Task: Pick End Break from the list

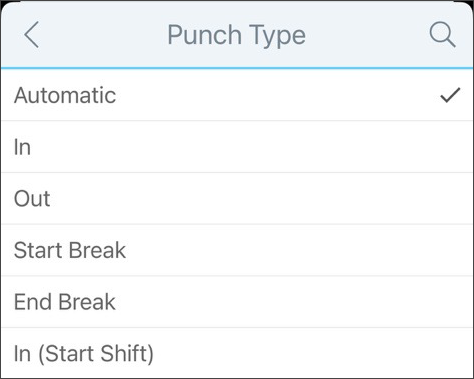Action: coord(237,302)
